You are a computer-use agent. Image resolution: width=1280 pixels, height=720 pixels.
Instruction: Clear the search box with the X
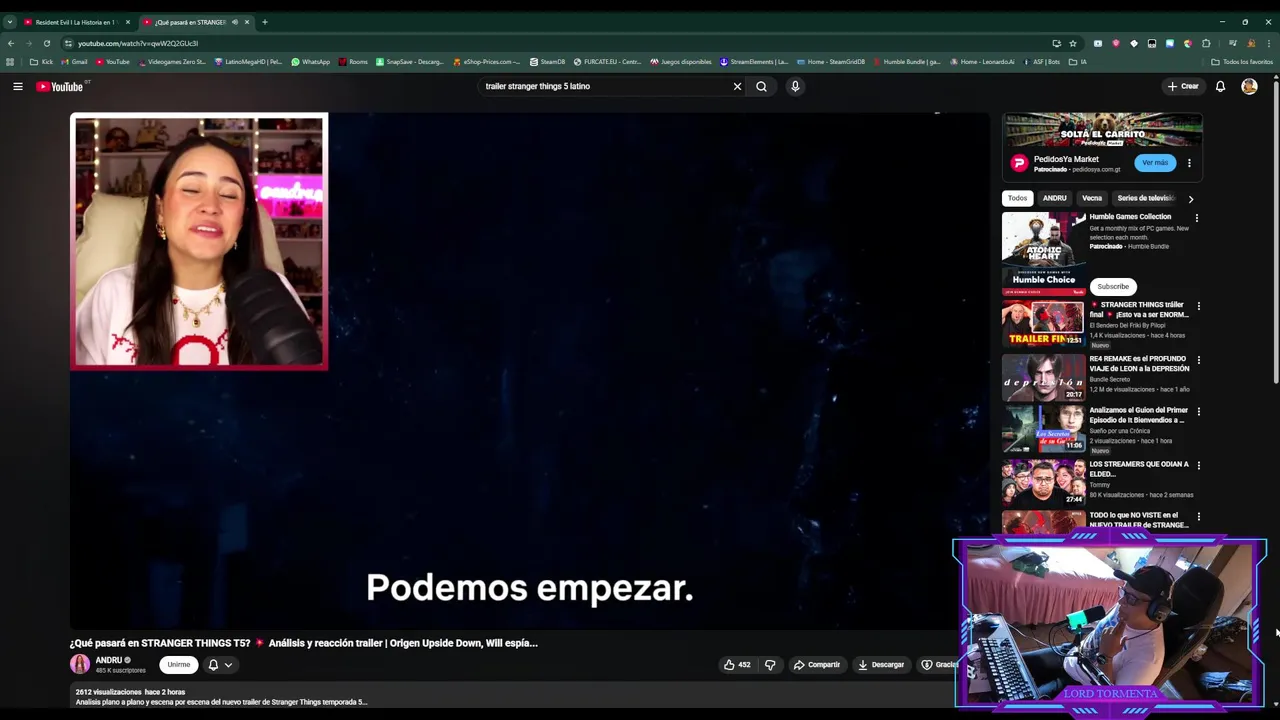click(737, 86)
